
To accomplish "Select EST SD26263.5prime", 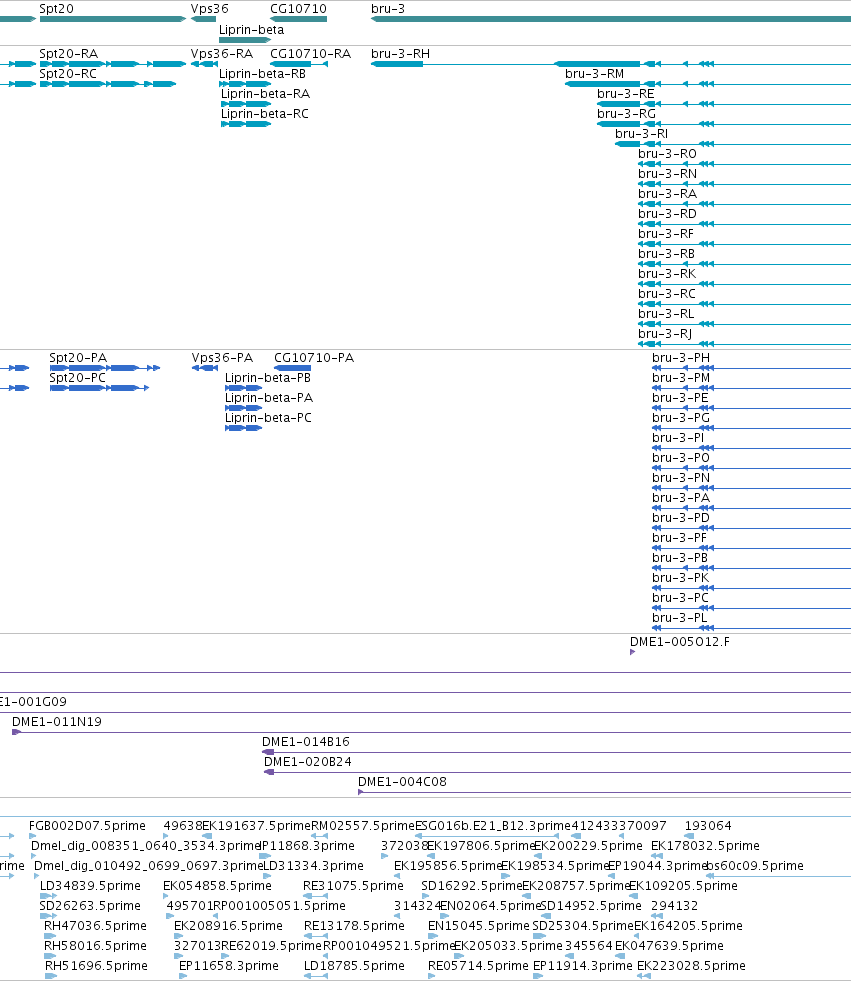I will pyautogui.click(x=90, y=906).
